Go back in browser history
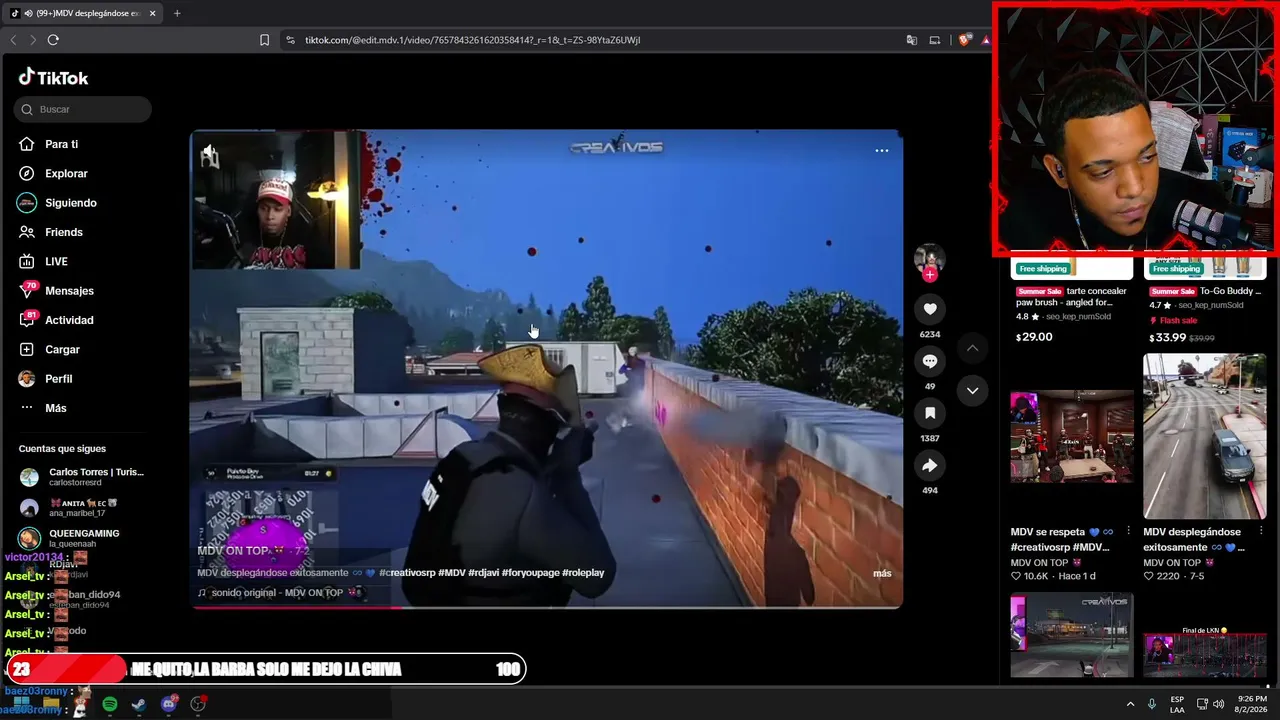 [x=13, y=40]
